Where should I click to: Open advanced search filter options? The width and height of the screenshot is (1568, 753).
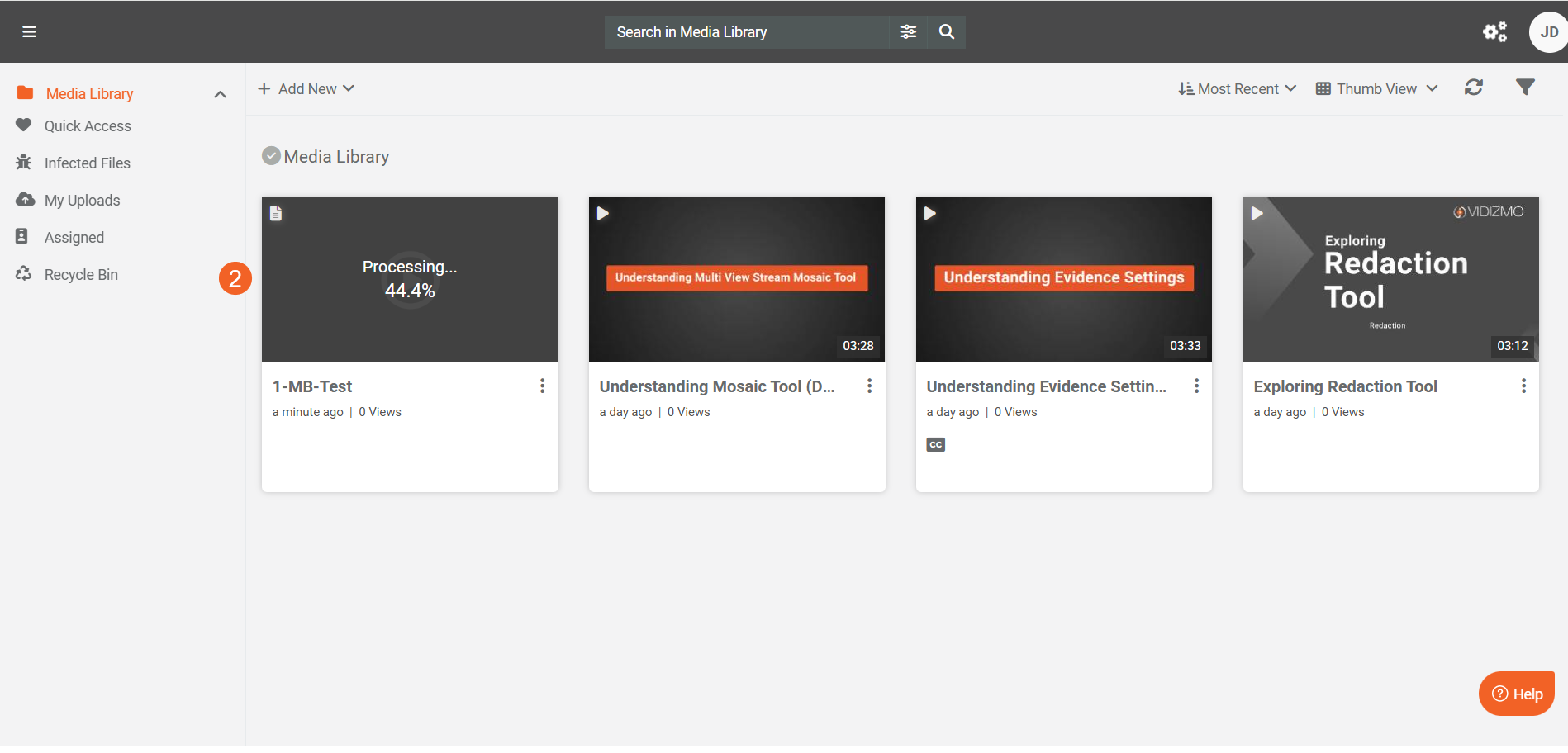[908, 31]
